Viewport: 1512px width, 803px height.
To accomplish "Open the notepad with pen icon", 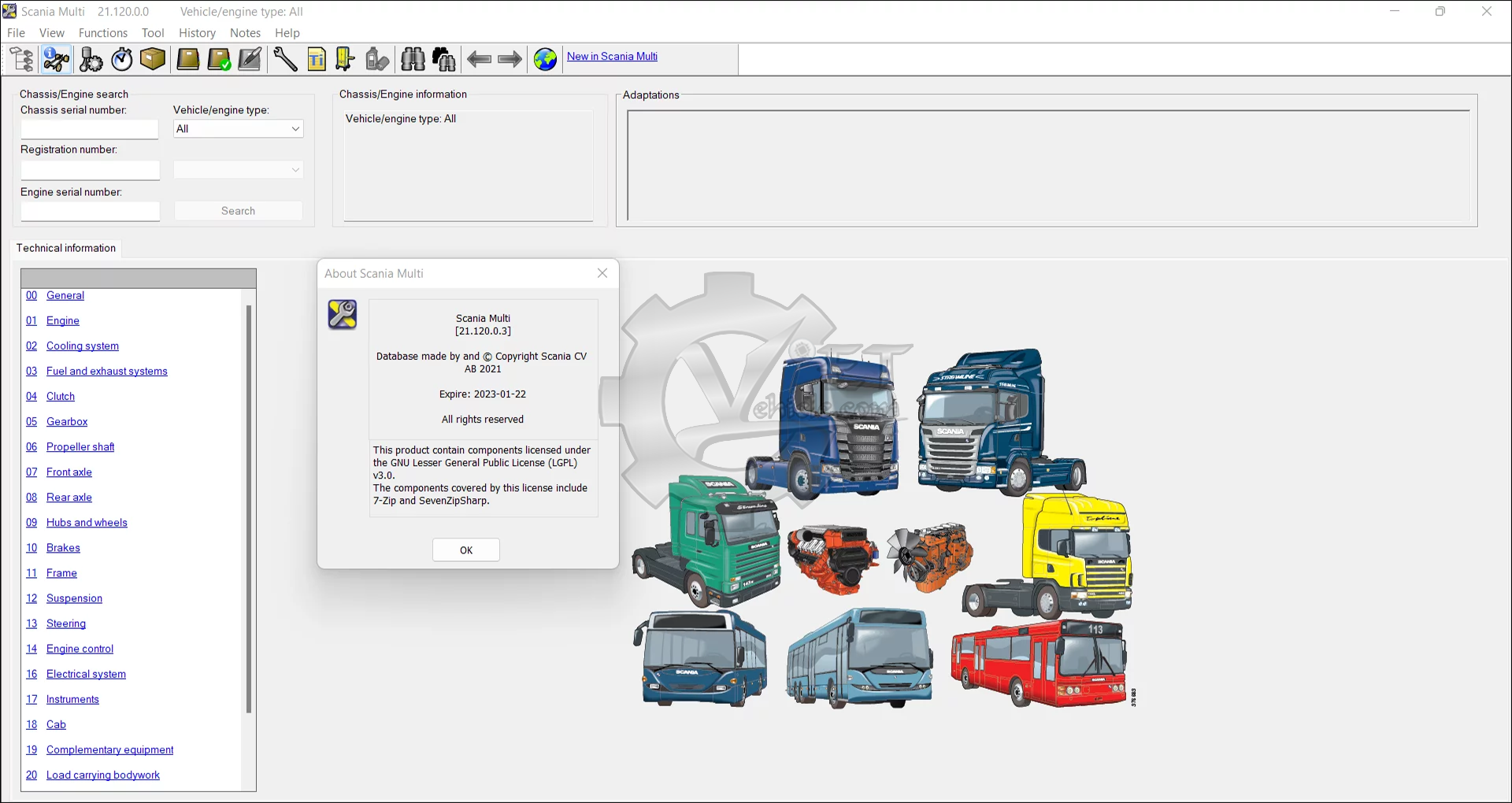I will coord(250,59).
